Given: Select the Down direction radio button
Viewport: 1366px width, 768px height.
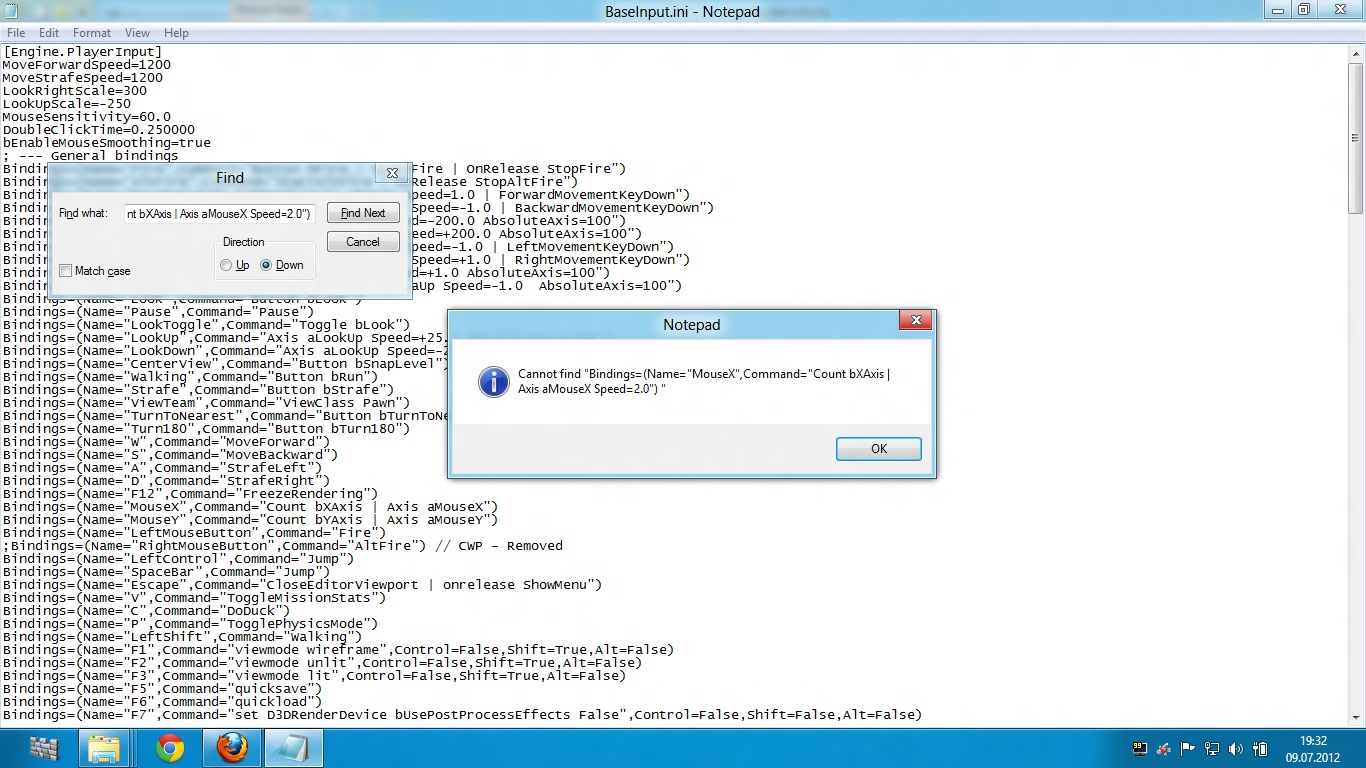Looking at the screenshot, I should coord(266,265).
